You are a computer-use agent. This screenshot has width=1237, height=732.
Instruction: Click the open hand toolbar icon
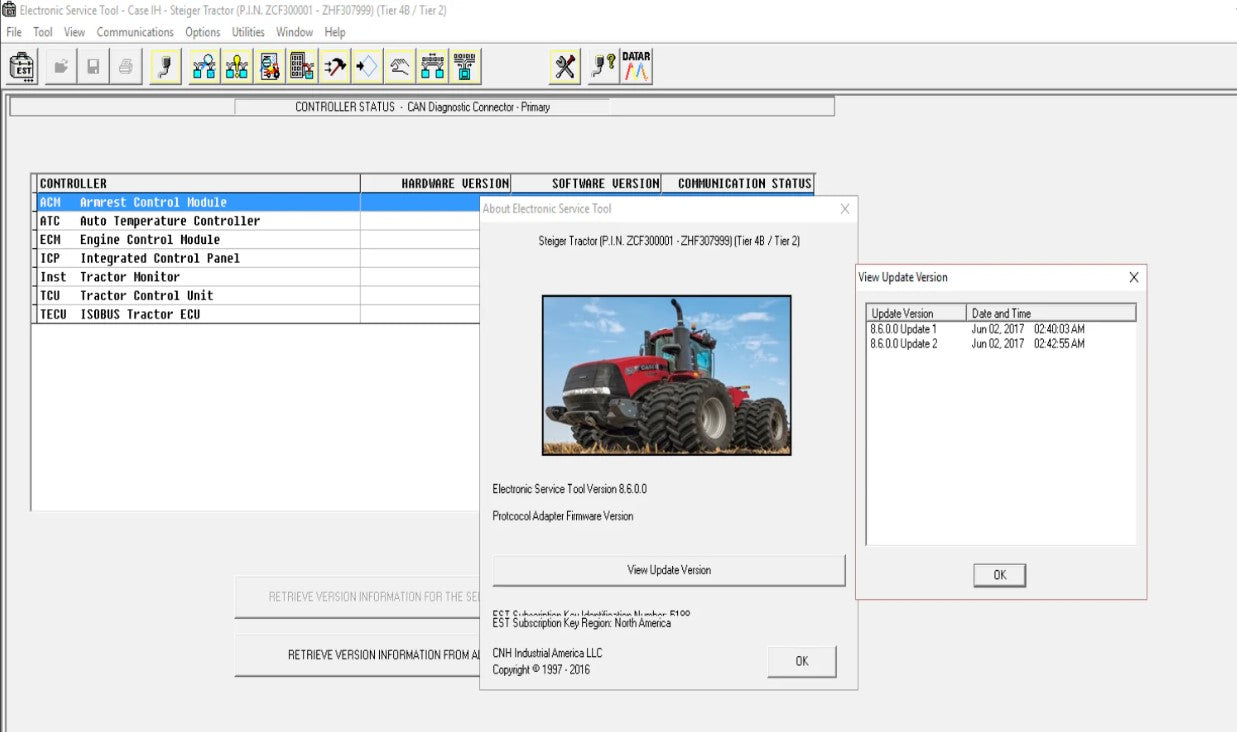pos(400,67)
